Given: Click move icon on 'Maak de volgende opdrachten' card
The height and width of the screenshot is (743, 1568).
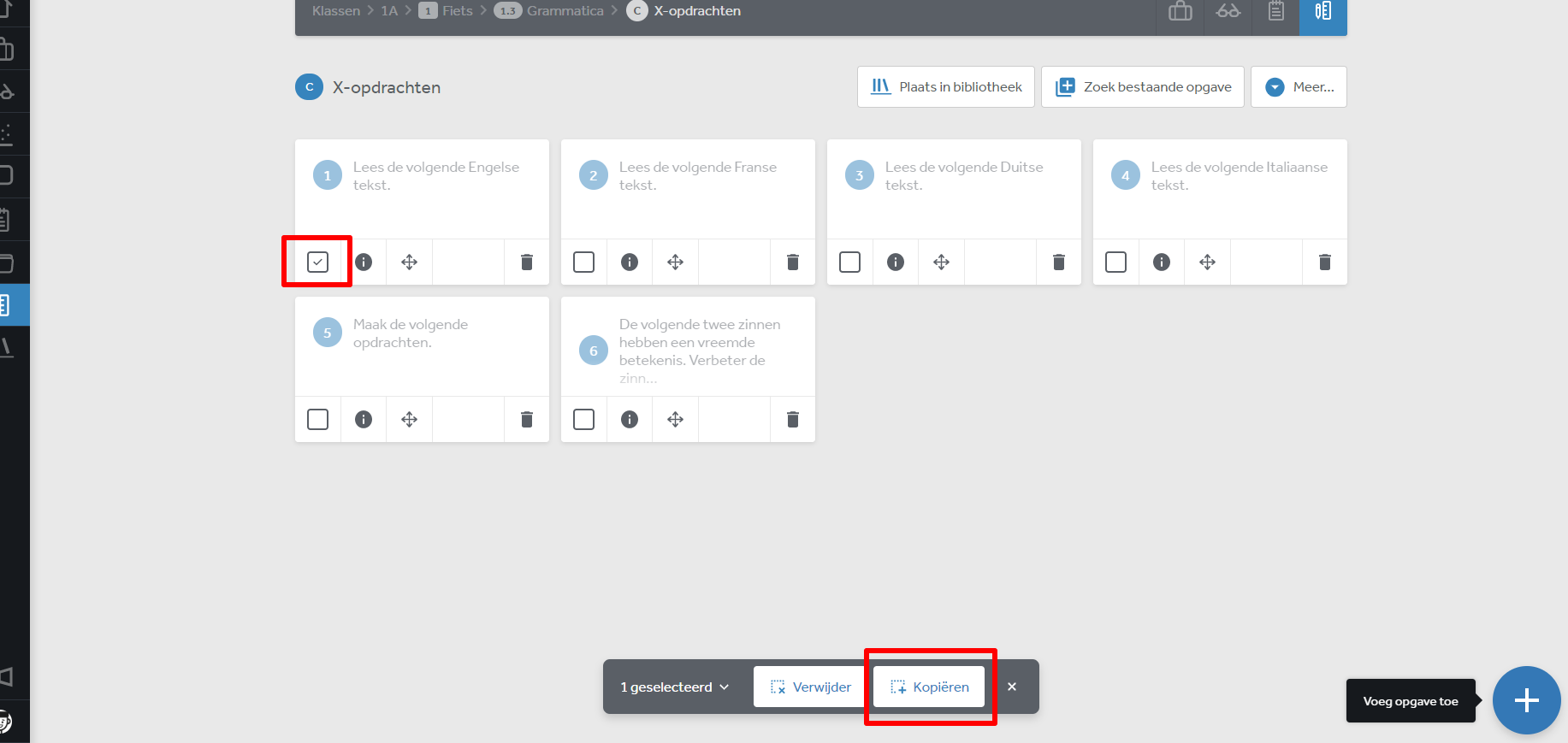Looking at the screenshot, I should [x=409, y=419].
